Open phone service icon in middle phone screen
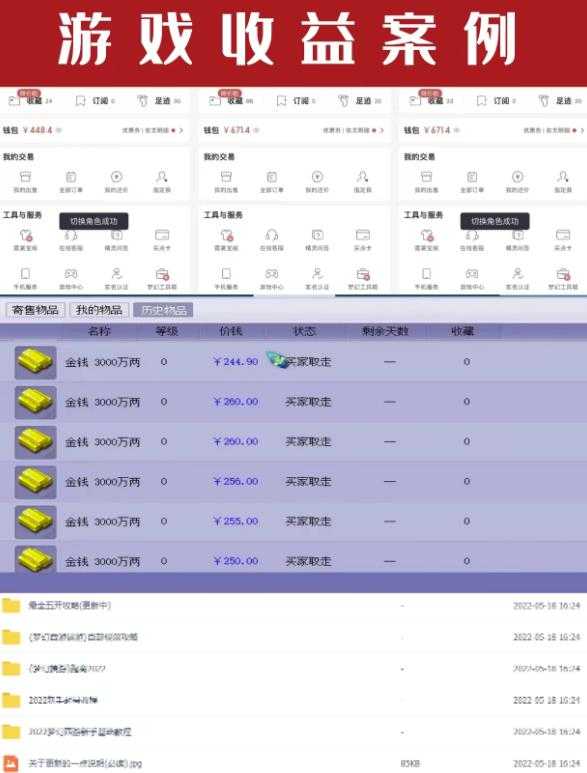The width and height of the screenshot is (587, 773). (x=226, y=274)
